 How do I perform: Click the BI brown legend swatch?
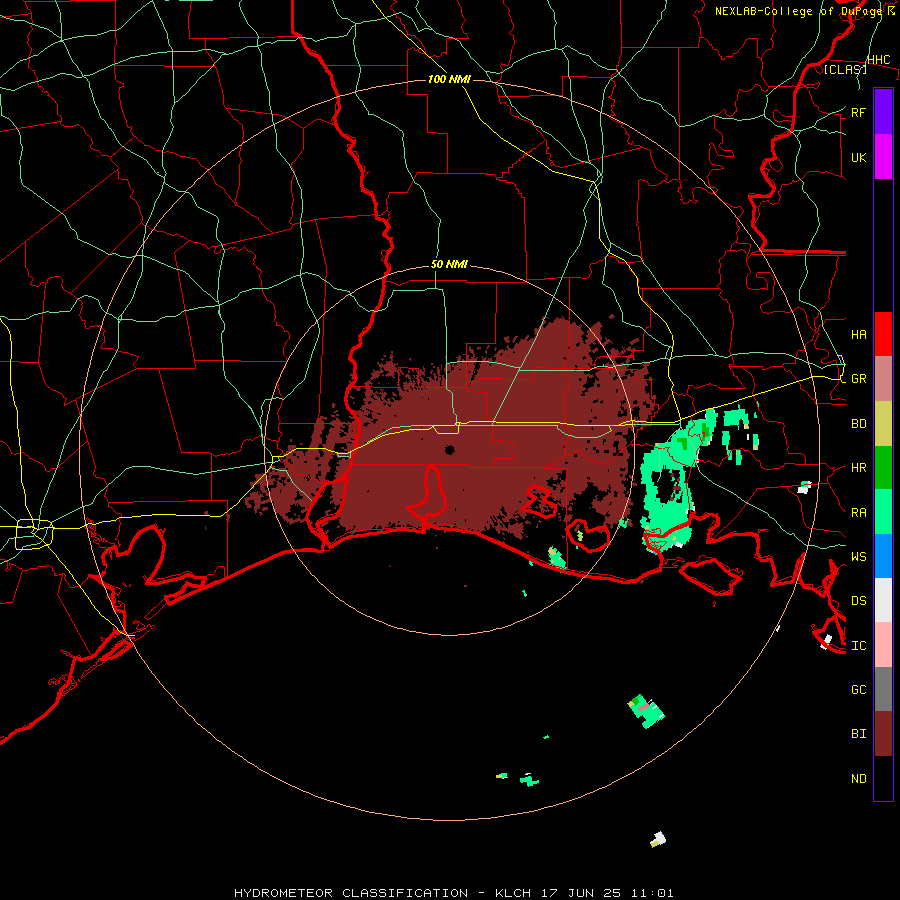tap(883, 734)
